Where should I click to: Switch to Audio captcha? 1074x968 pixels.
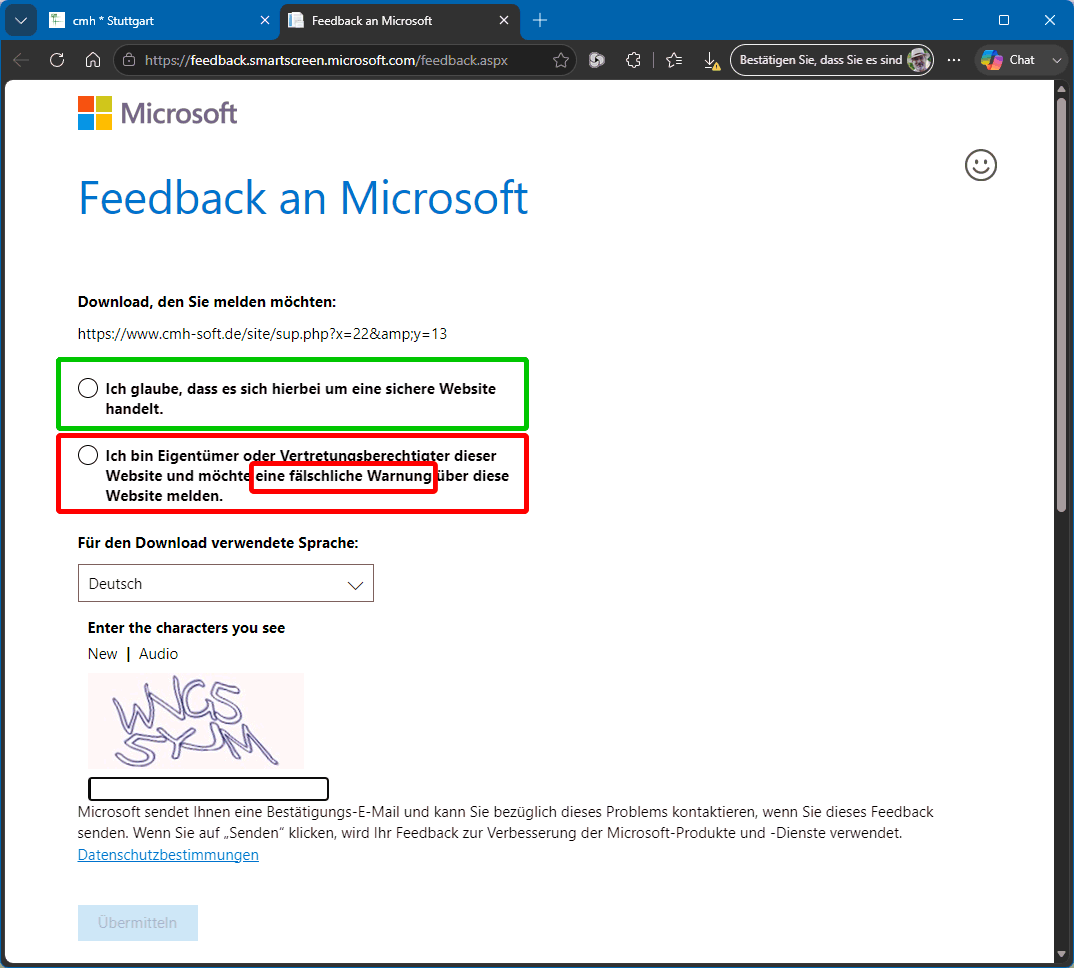click(x=158, y=654)
